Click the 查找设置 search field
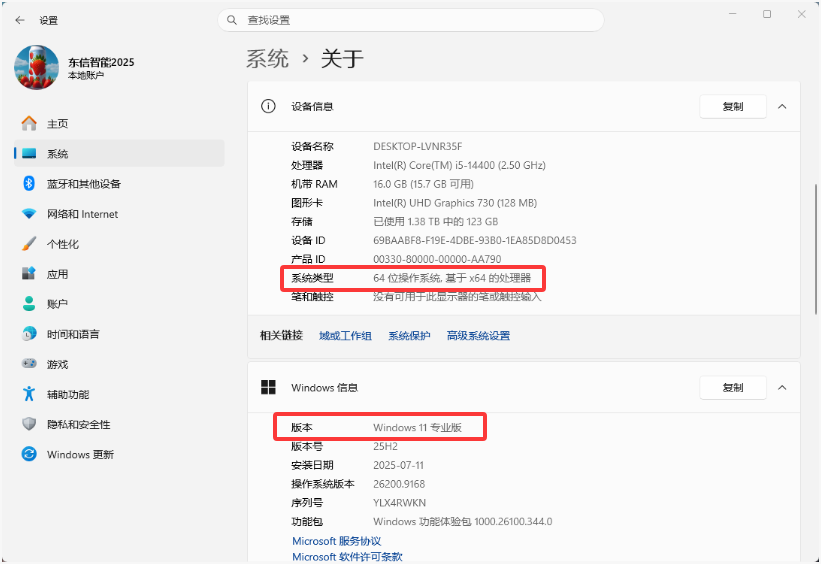This screenshot has width=821, height=564. pos(410,20)
